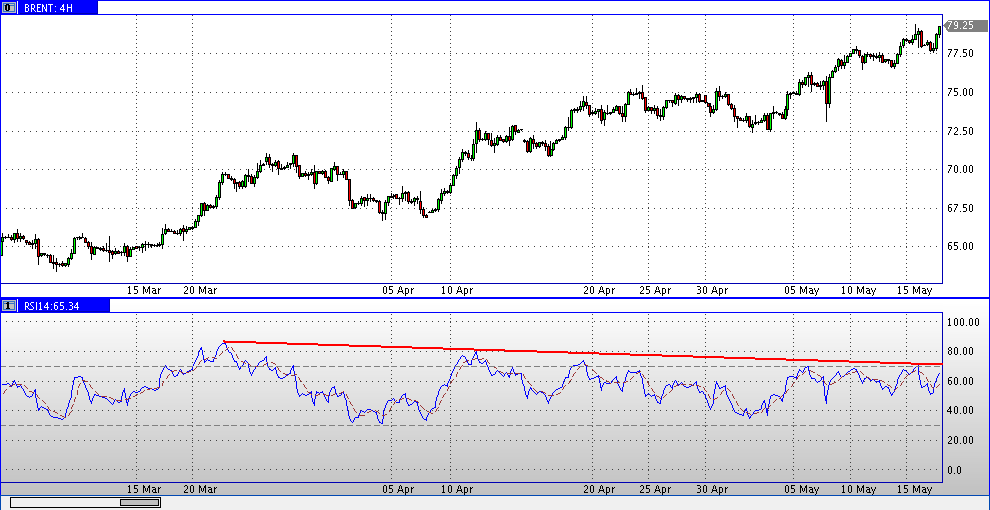Click the 10 Apr date under the price chart
This screenshot has width=990, height=510.
(457, 290)
